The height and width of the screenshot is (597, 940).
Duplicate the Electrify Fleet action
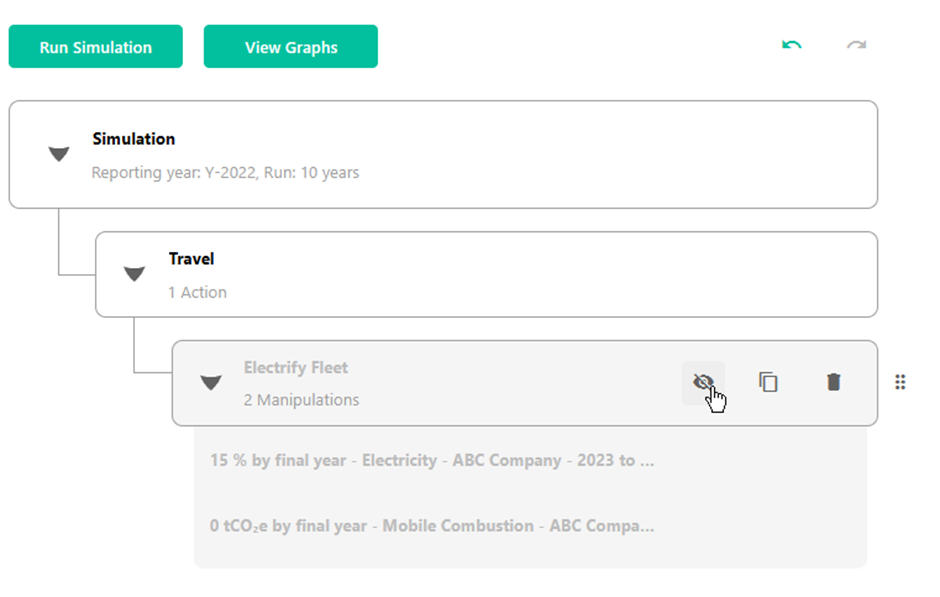point(768,382)
